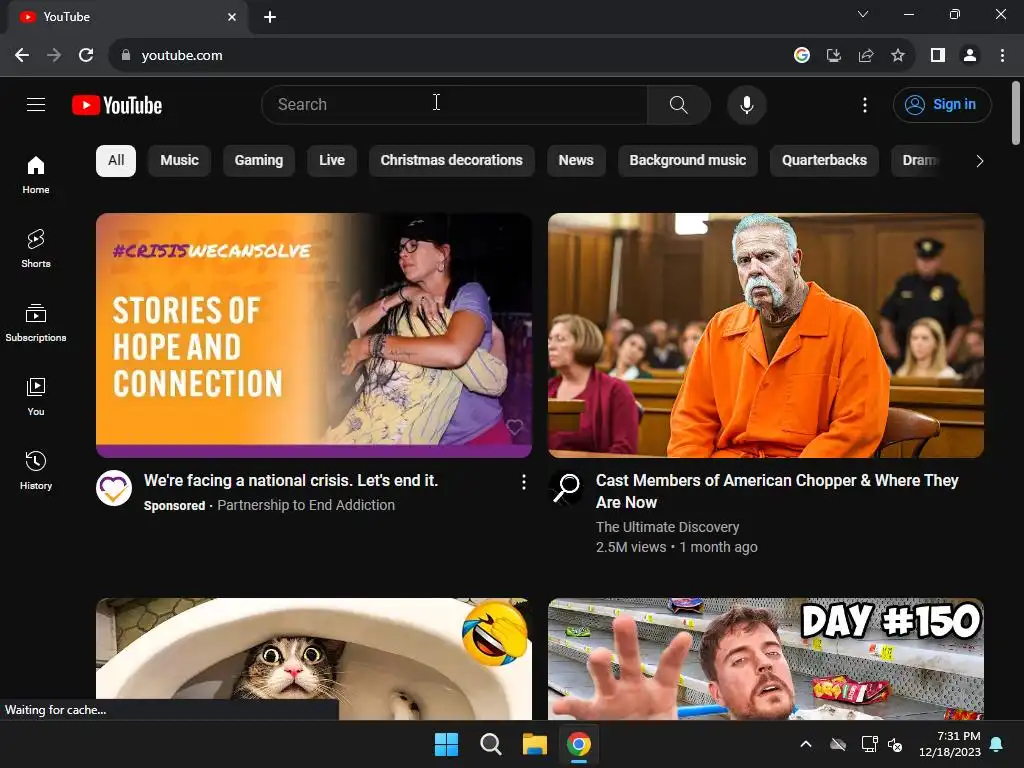Click the YouTube logo

click(117, 105)
